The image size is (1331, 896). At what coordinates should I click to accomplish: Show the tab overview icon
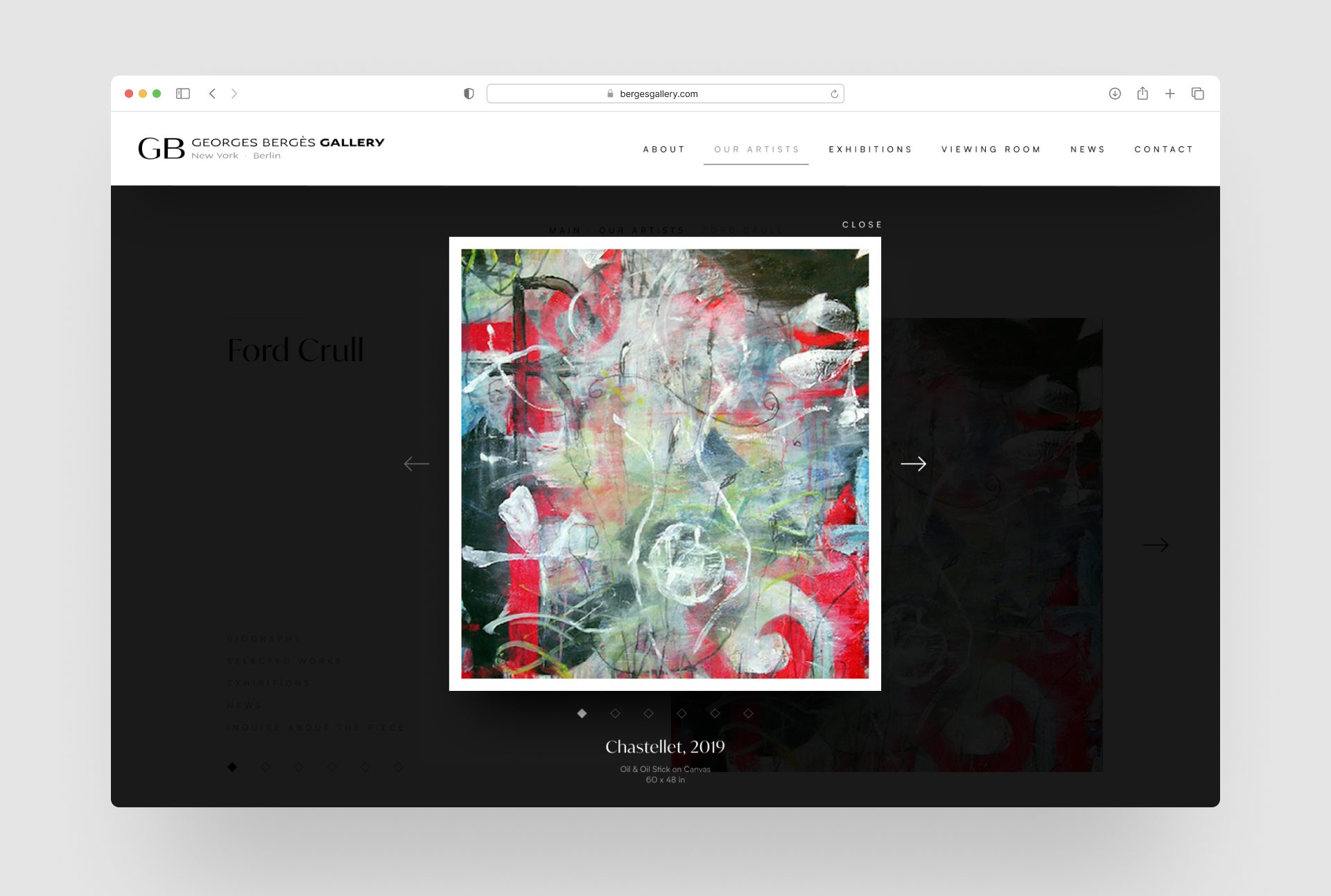(x=1198, y=94)
